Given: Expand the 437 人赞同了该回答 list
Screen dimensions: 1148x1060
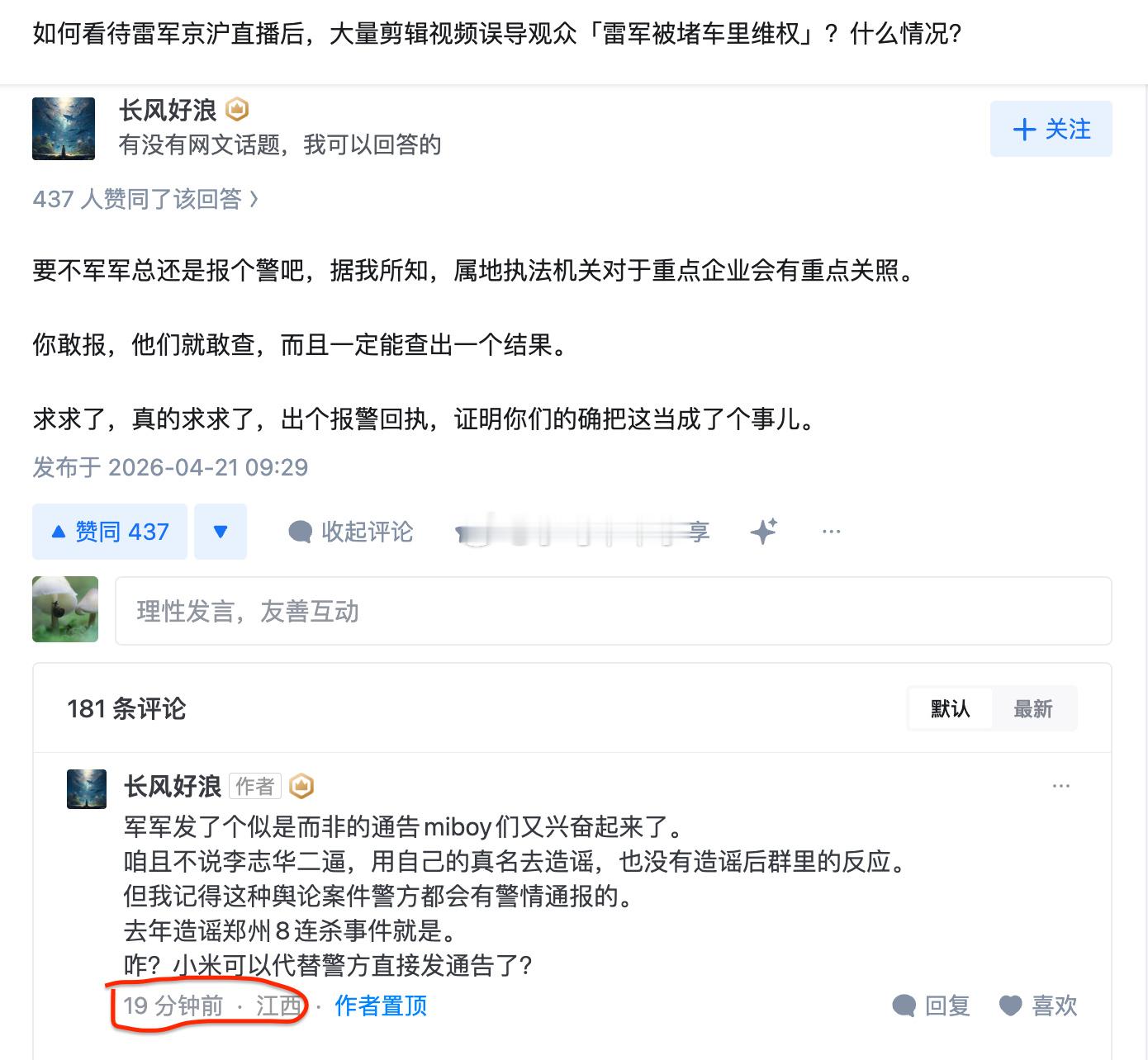Looking at the screenshot, I should pos(145,199).
